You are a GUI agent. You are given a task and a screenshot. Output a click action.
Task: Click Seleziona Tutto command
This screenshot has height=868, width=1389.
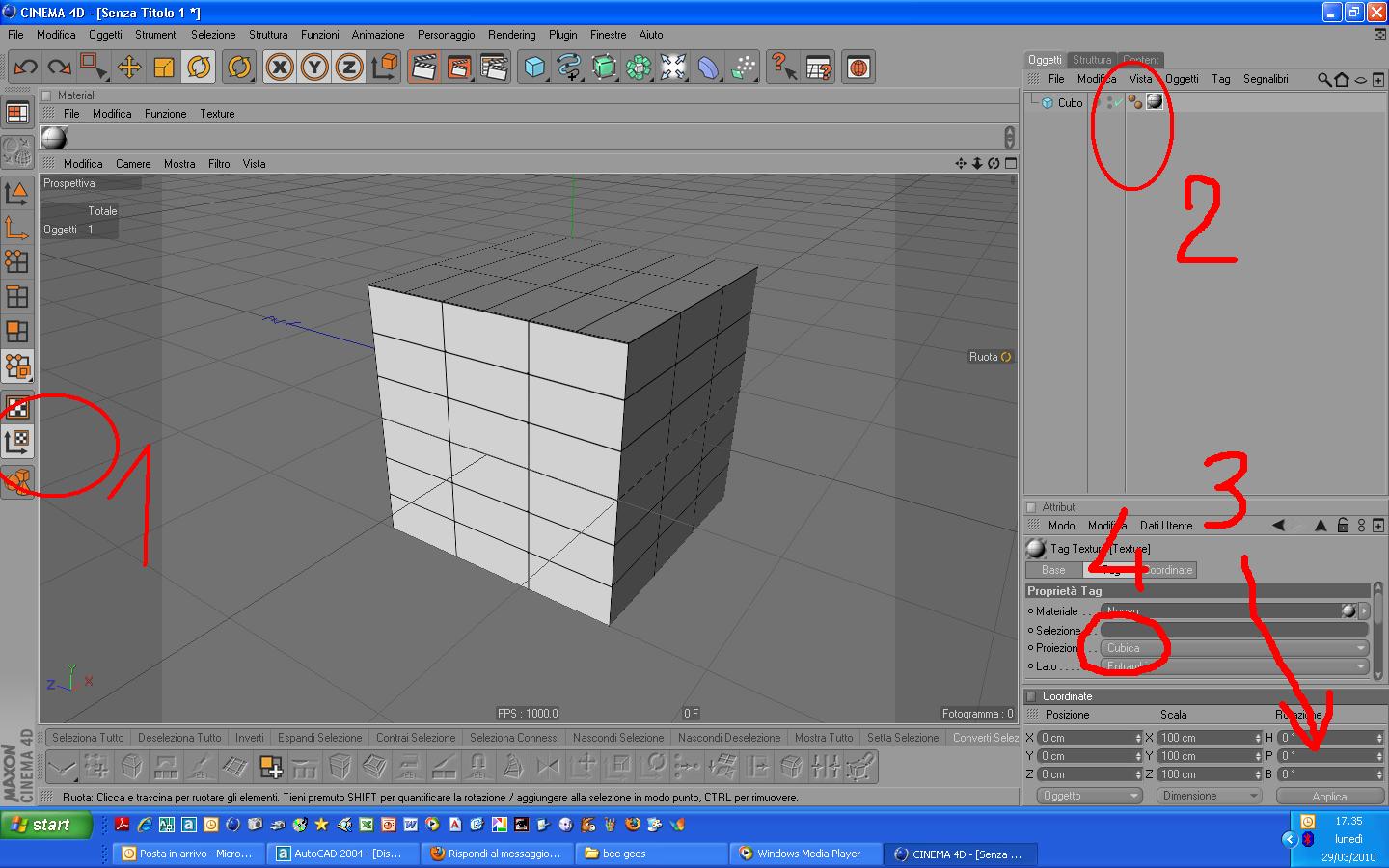(x=88, y=738)
